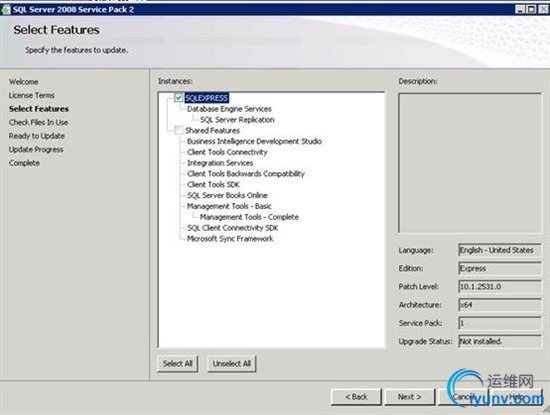Select SQL Server Replication item
Image resolution: width=550 pixels, height=415 pixels.
click(237, 120)
